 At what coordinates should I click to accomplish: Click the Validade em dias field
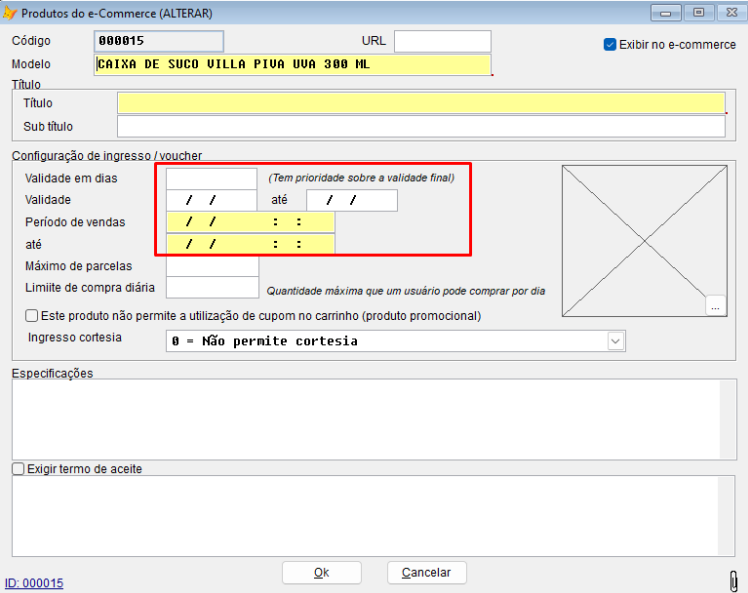tap(211, 178)
